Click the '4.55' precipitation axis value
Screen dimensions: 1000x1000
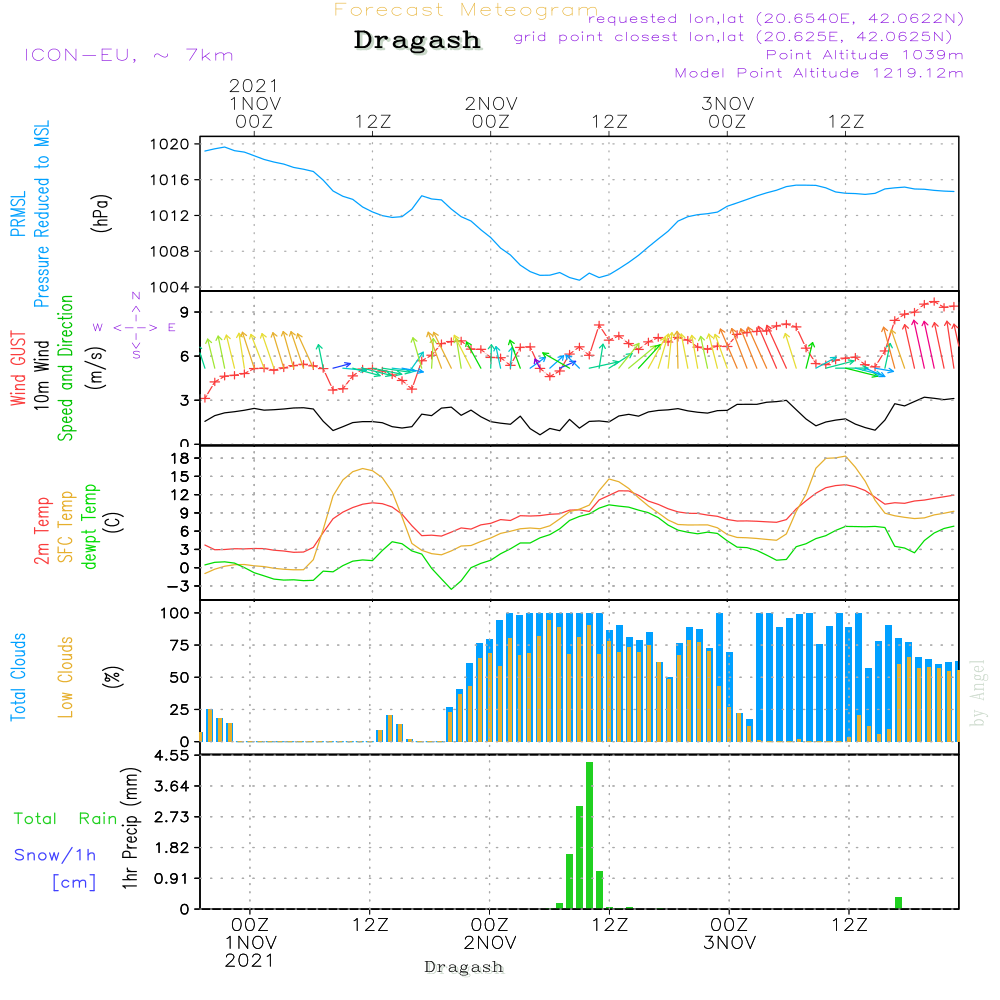click(x=172, y=756)
